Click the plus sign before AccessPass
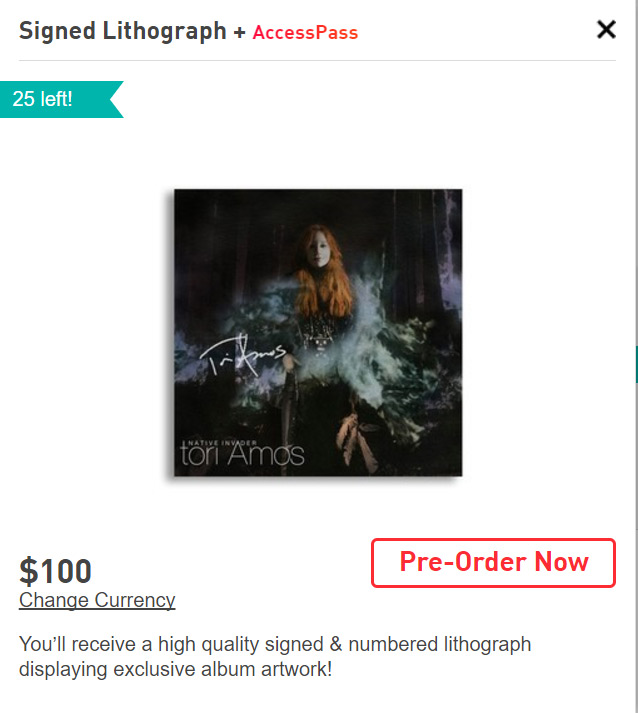Viewport: 638px width, 713px height. click(x=239, y=32)
